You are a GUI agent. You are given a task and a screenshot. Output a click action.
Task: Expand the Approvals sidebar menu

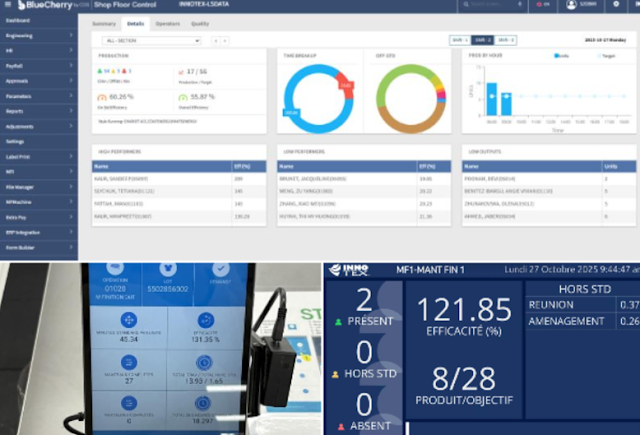39,81
